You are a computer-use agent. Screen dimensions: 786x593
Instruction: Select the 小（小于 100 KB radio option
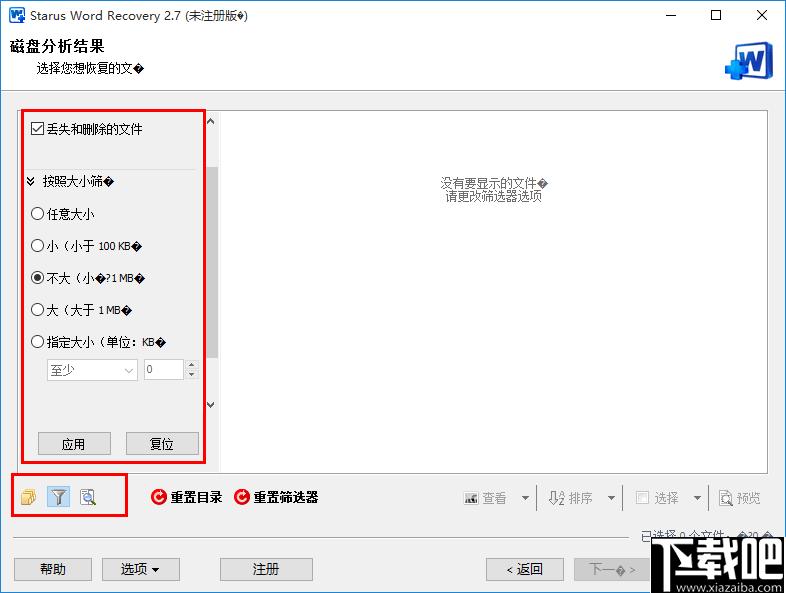pyautogui.click(x=38, y=246)
